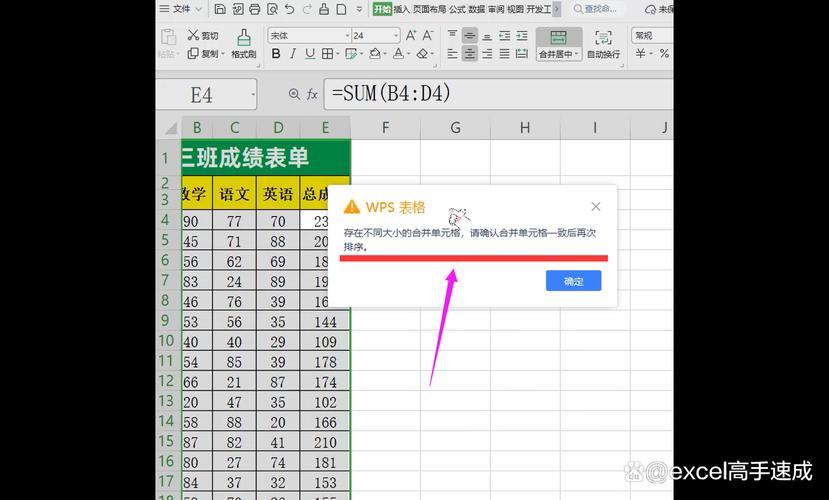Click the Name Box showing E4

207,95
